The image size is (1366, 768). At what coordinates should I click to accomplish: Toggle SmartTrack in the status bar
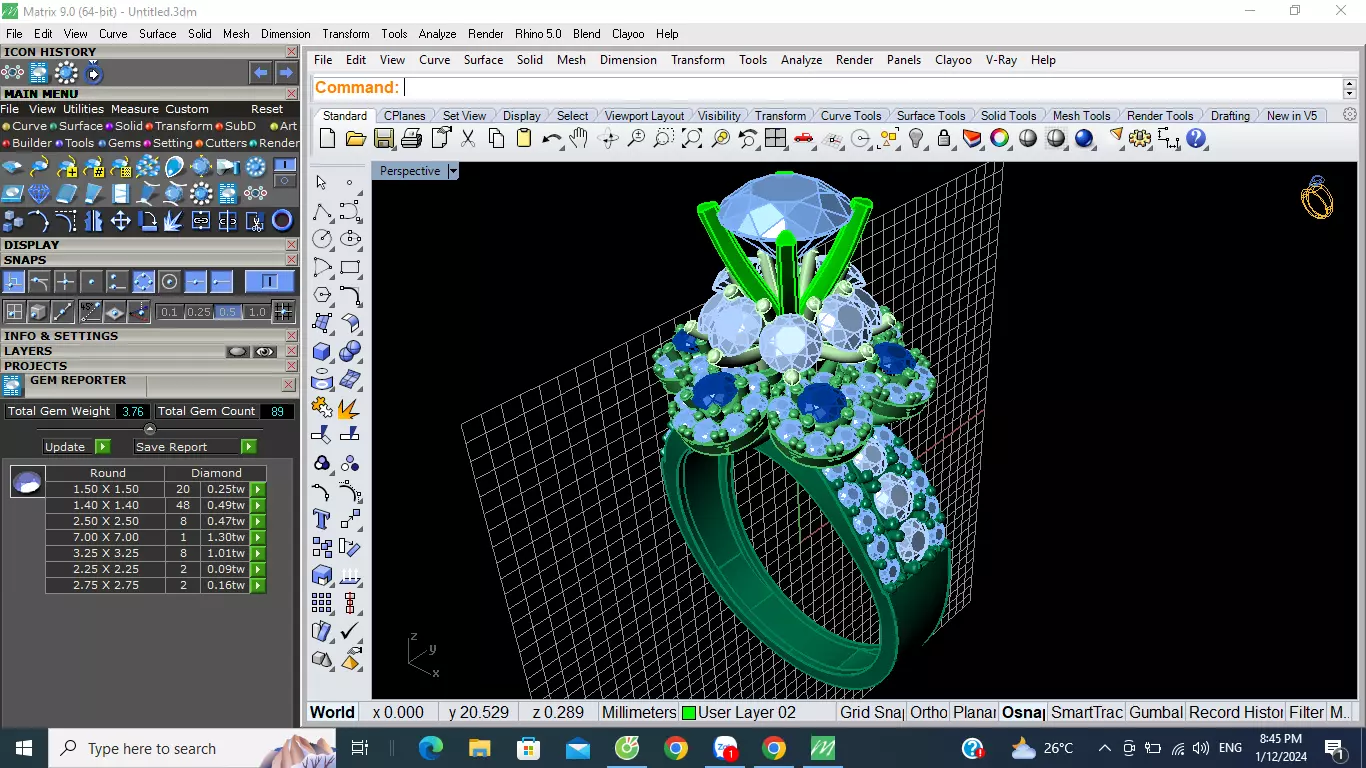point(1087,712)
